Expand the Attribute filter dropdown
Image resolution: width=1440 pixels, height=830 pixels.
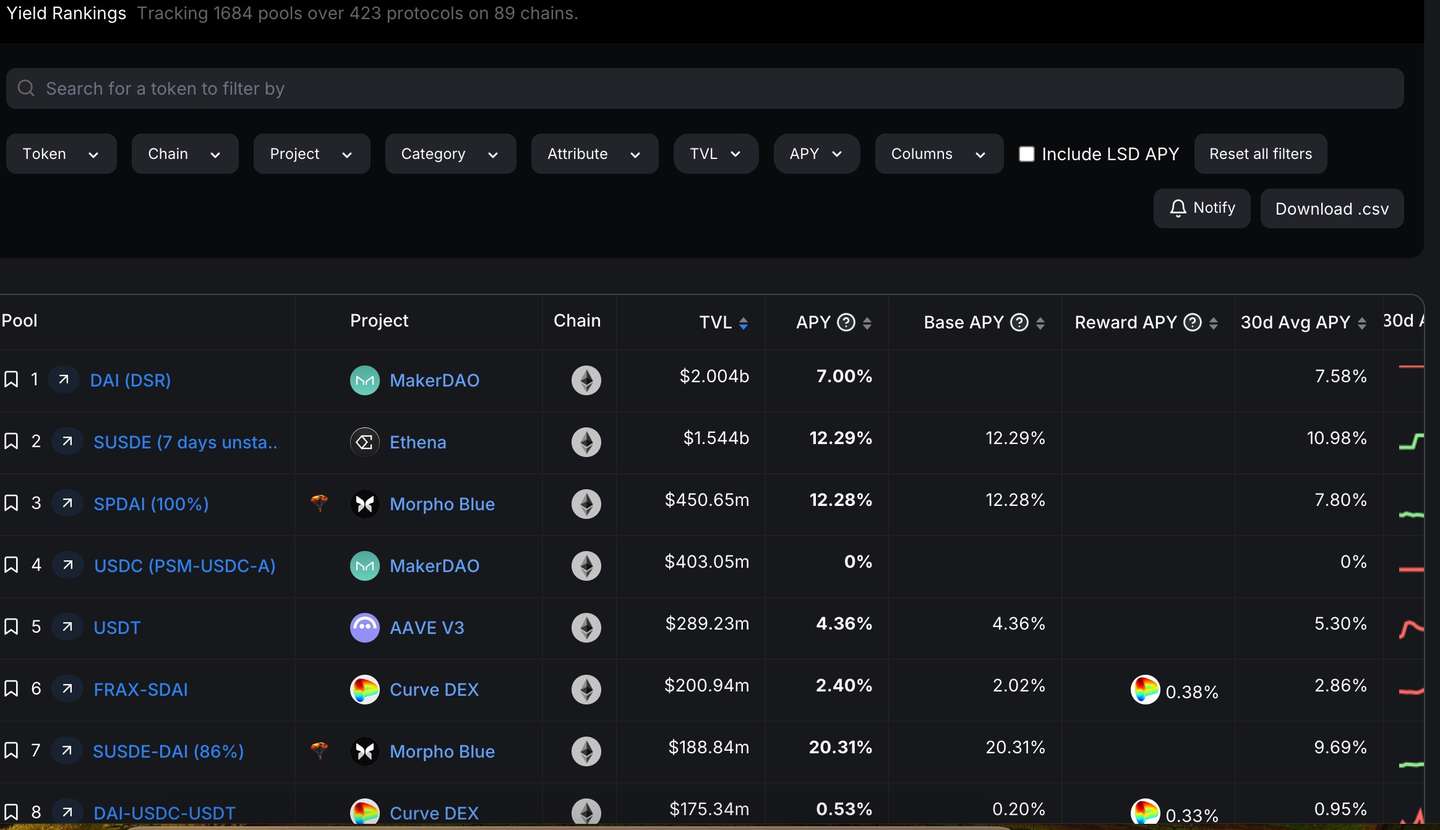pyautogui.click(x=595, y=154)
